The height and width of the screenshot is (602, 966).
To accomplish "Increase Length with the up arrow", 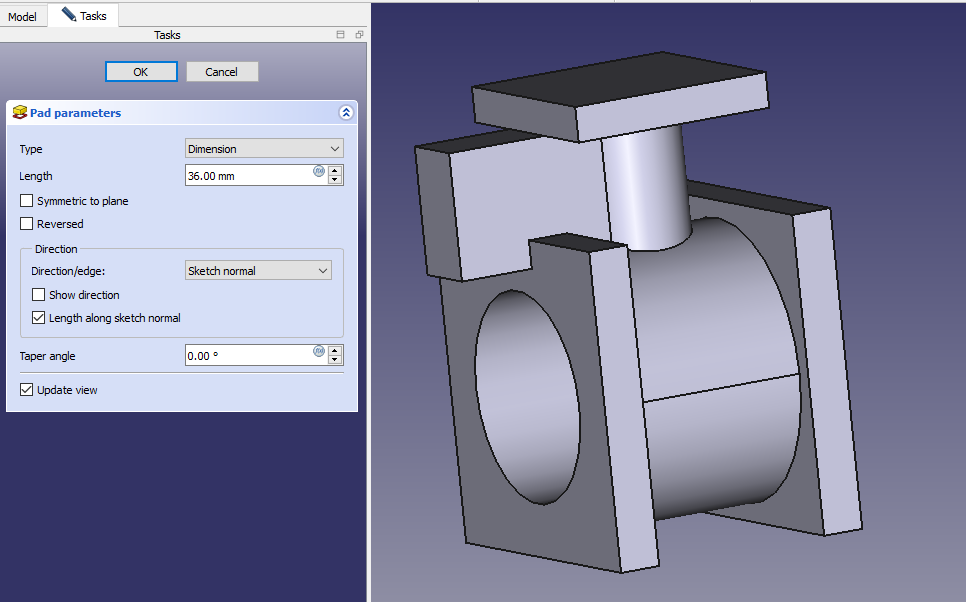I will click(335, 170).
